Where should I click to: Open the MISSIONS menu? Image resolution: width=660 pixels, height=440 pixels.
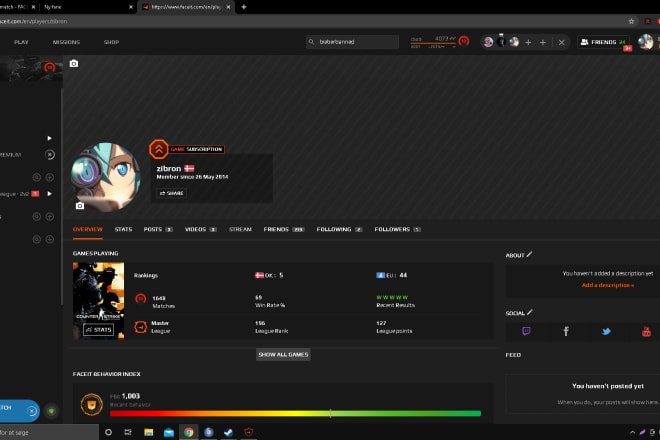(x=66, y=42)
